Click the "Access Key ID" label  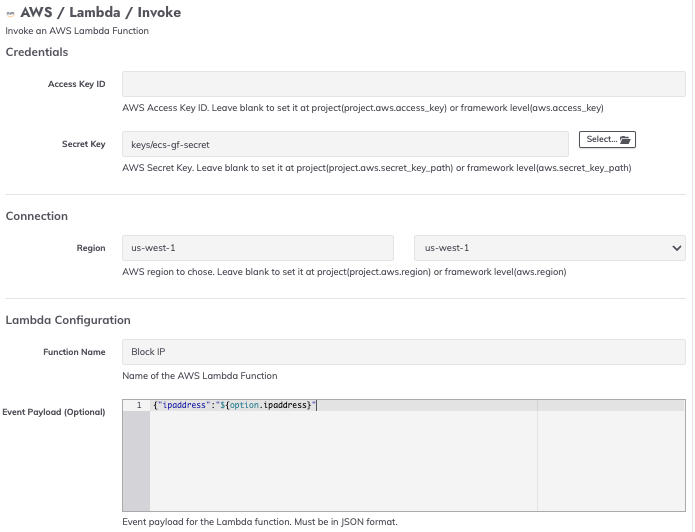(77, 84)
